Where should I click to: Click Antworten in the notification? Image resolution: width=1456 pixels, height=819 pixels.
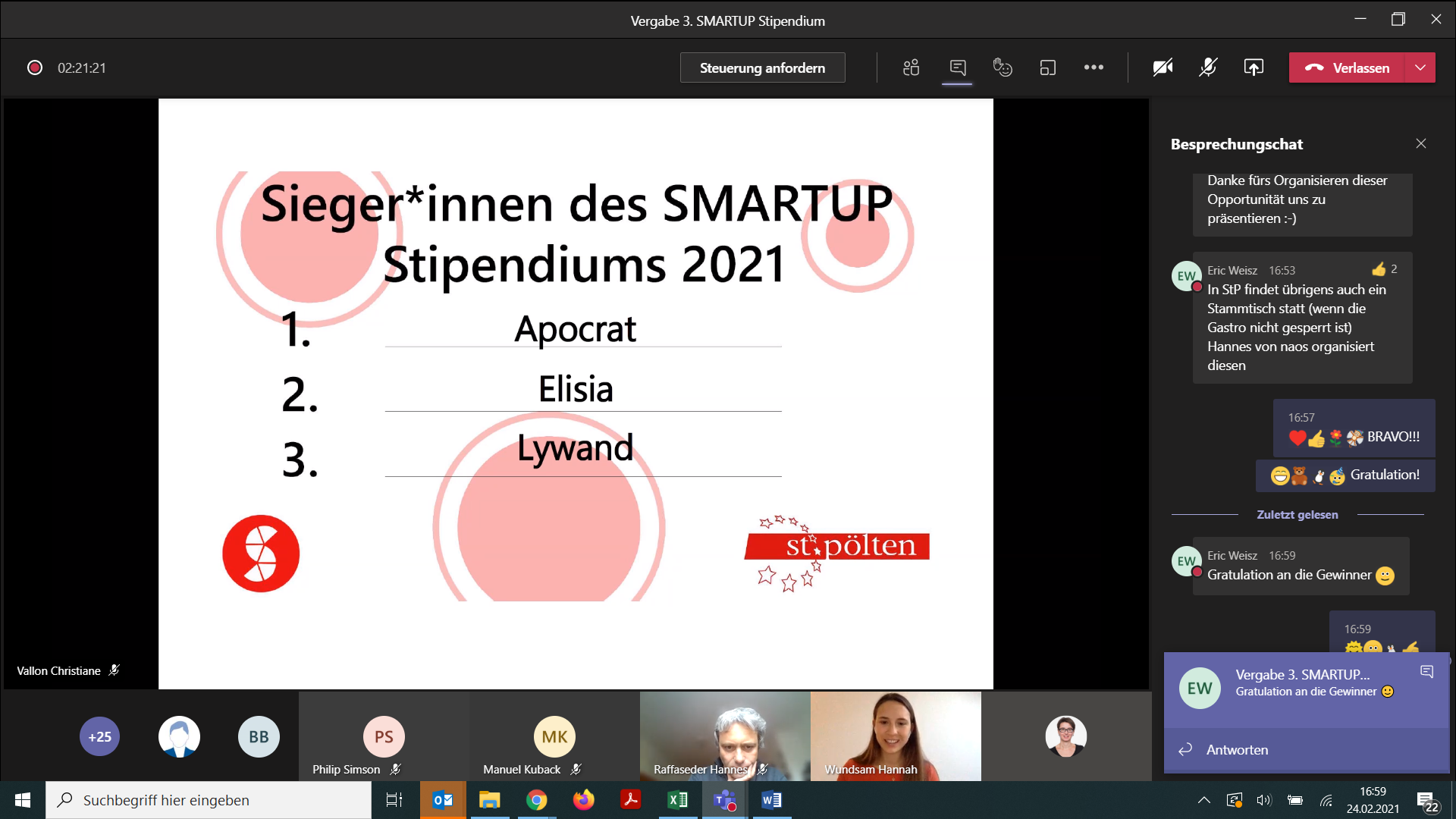point(1236,749)
